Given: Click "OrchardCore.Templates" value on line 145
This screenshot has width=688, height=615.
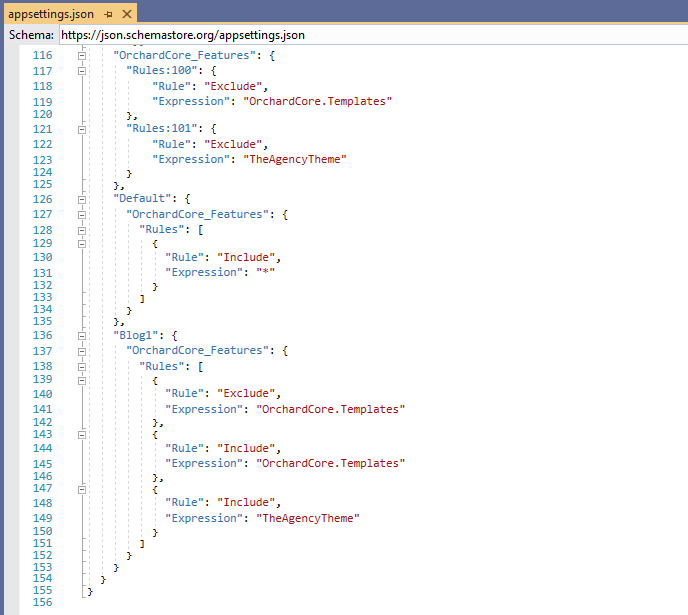Looking at the screenshot, I should click(331, 464).
